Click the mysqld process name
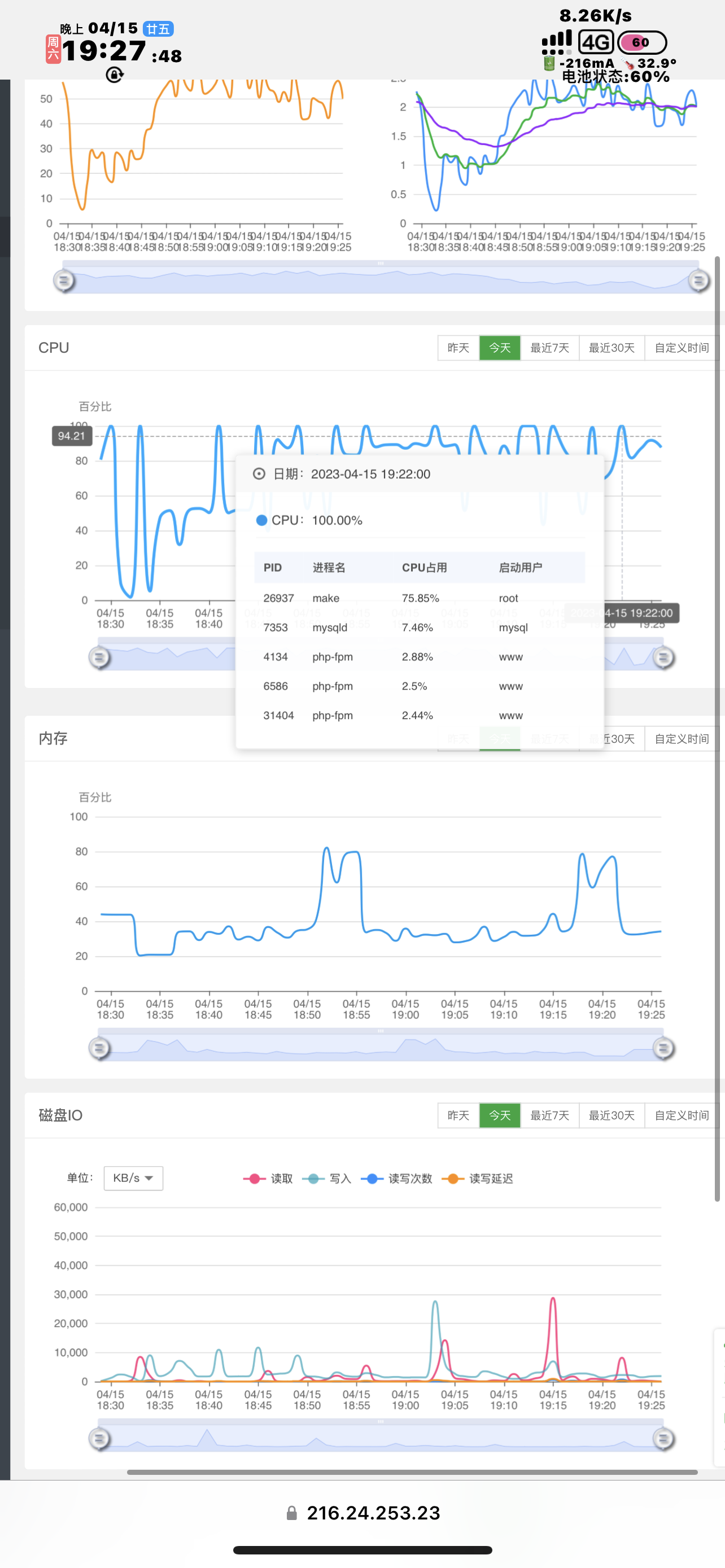Screen dimensions: 725x1568 pos(330,628)
